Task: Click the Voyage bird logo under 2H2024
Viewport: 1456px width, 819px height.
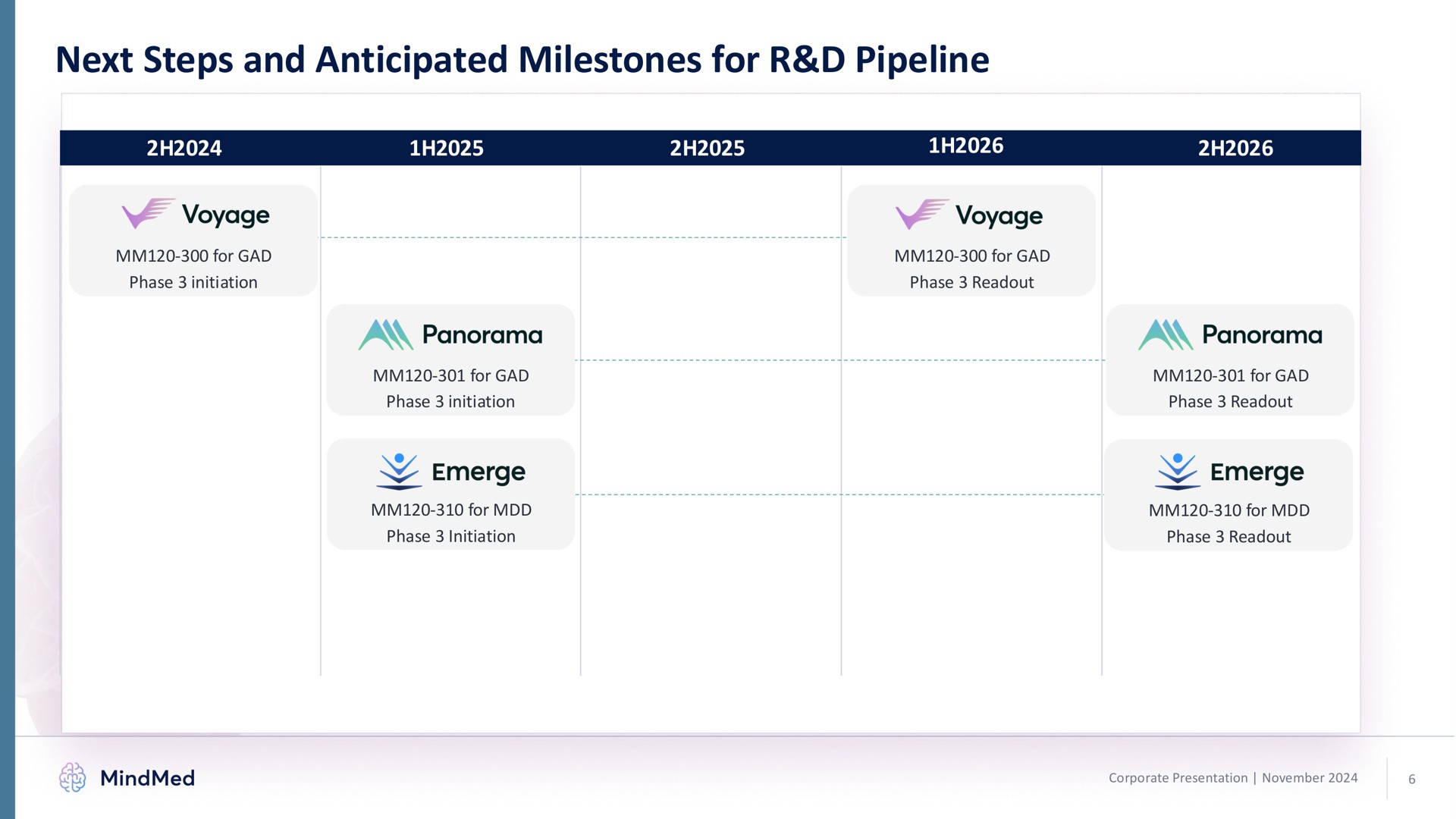Action: click(x=149, y=213)
